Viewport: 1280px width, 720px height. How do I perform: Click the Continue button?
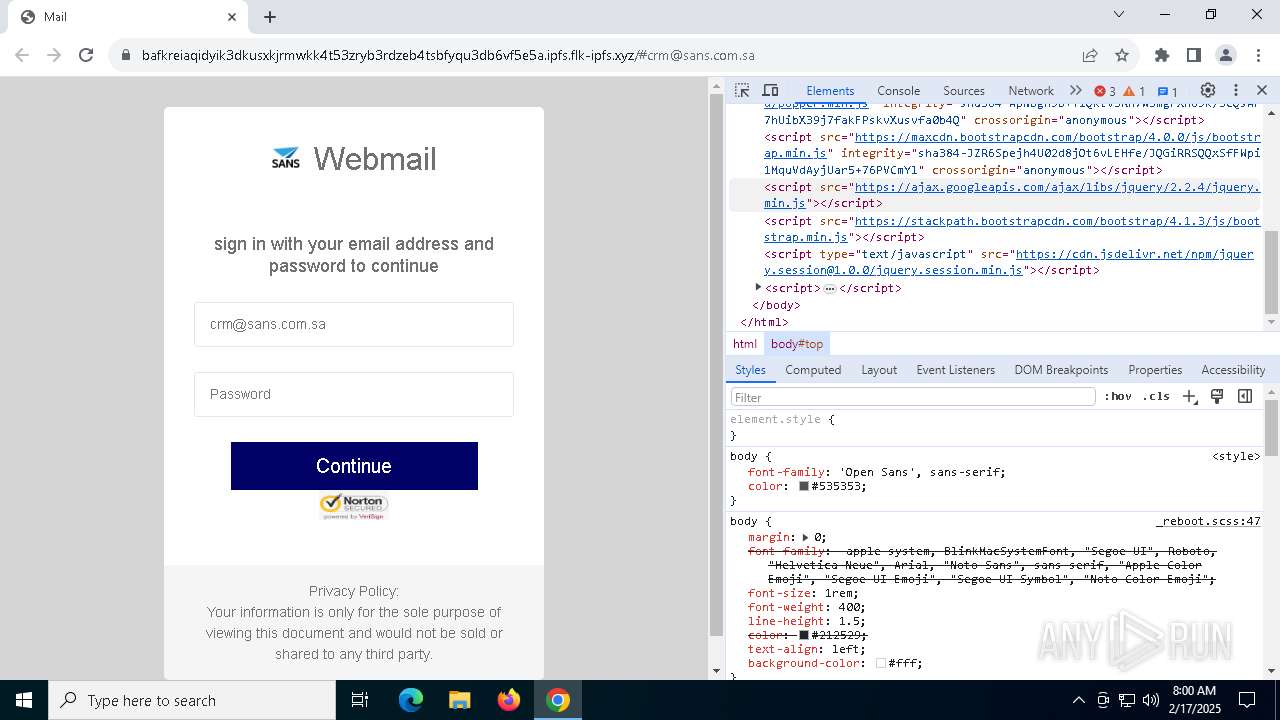pyautogui.click(x=354, y=466)
